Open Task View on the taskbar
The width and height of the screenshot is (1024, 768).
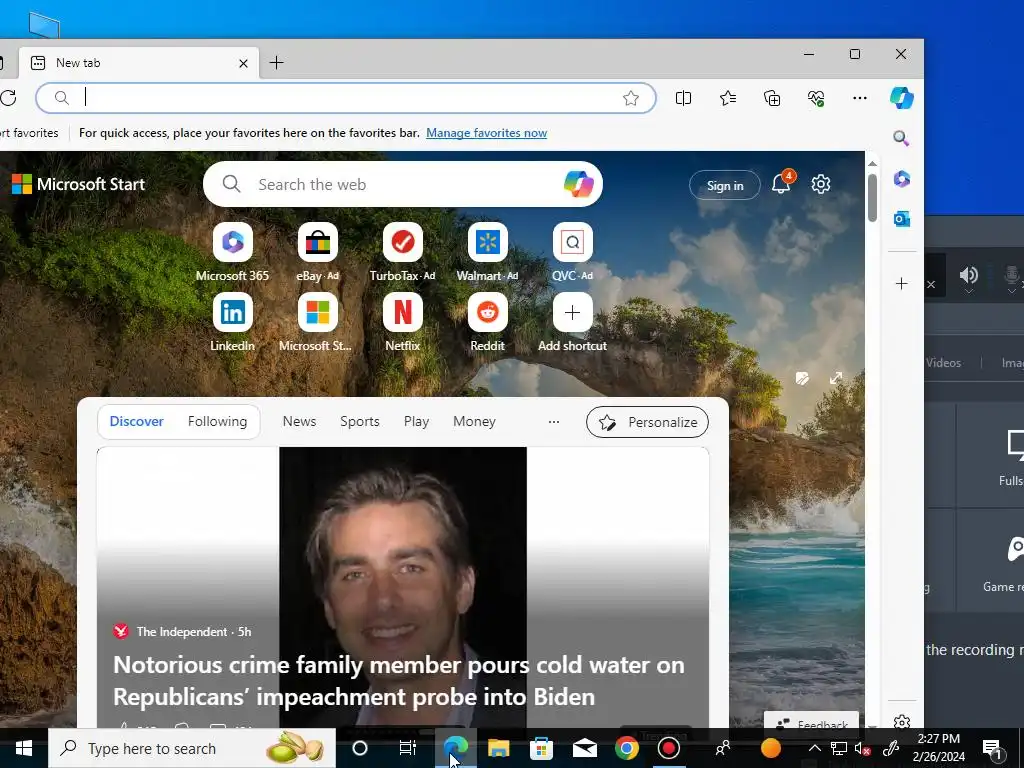(408, 748)
